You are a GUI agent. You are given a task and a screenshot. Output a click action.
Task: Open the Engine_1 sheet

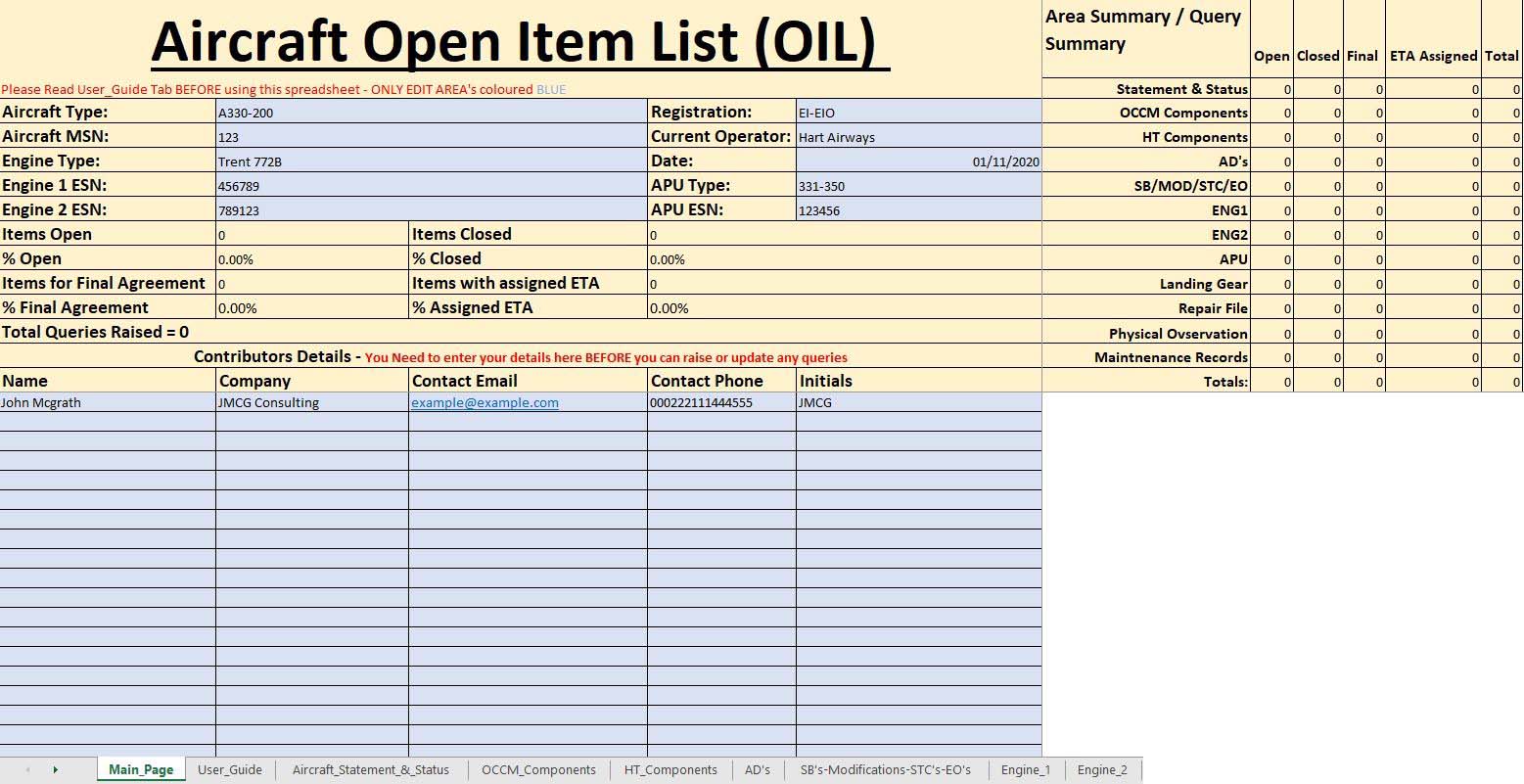pos(1025,769)
